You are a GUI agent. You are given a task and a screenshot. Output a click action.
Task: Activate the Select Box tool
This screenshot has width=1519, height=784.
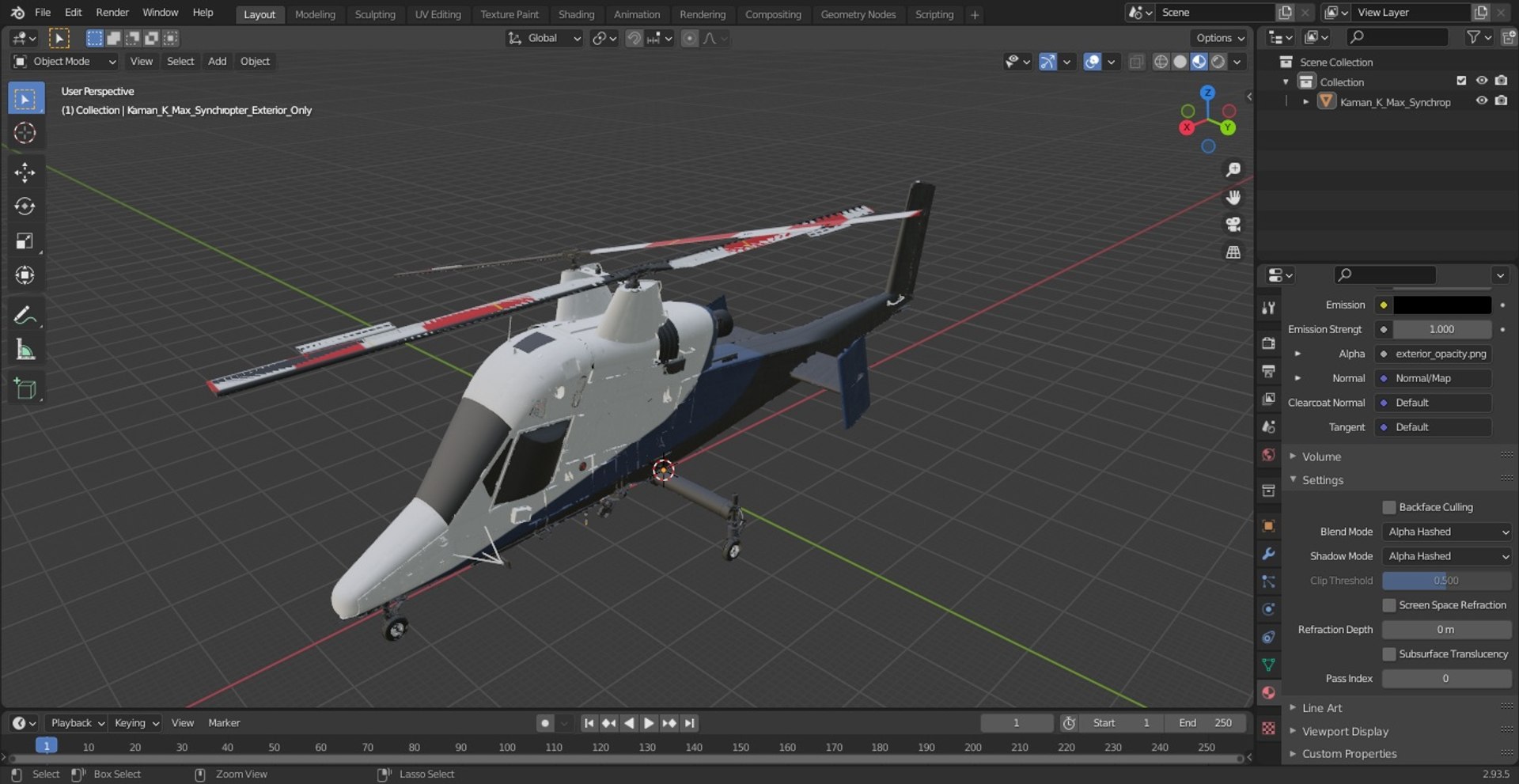click(25, 99)
